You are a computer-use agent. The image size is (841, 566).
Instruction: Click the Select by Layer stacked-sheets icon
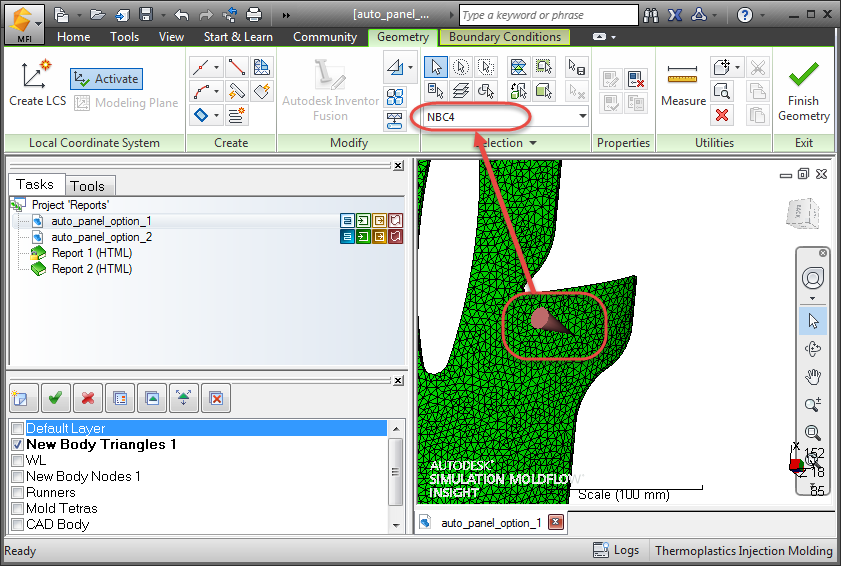[461, 91]
